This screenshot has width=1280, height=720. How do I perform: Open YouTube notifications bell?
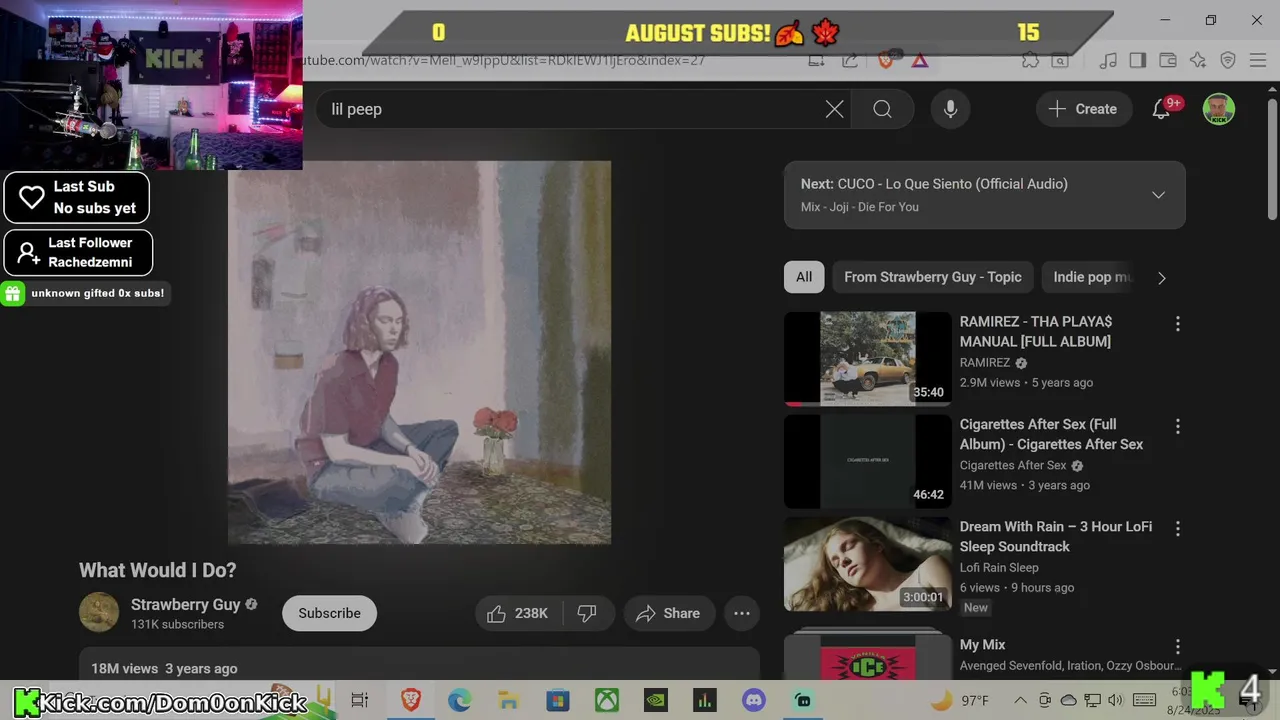click(x=1161, y=109)
